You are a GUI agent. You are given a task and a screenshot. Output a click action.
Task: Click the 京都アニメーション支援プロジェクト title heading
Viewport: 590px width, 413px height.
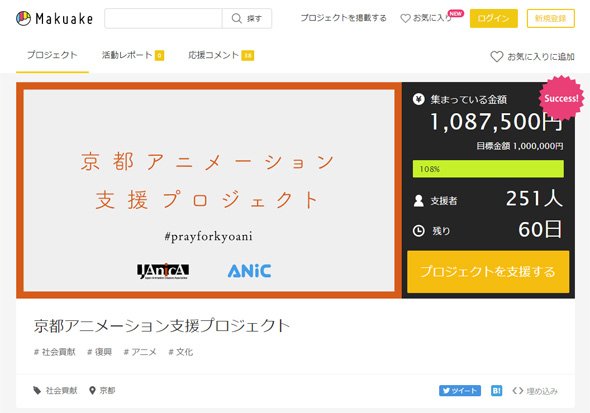(x=162, y=325)
